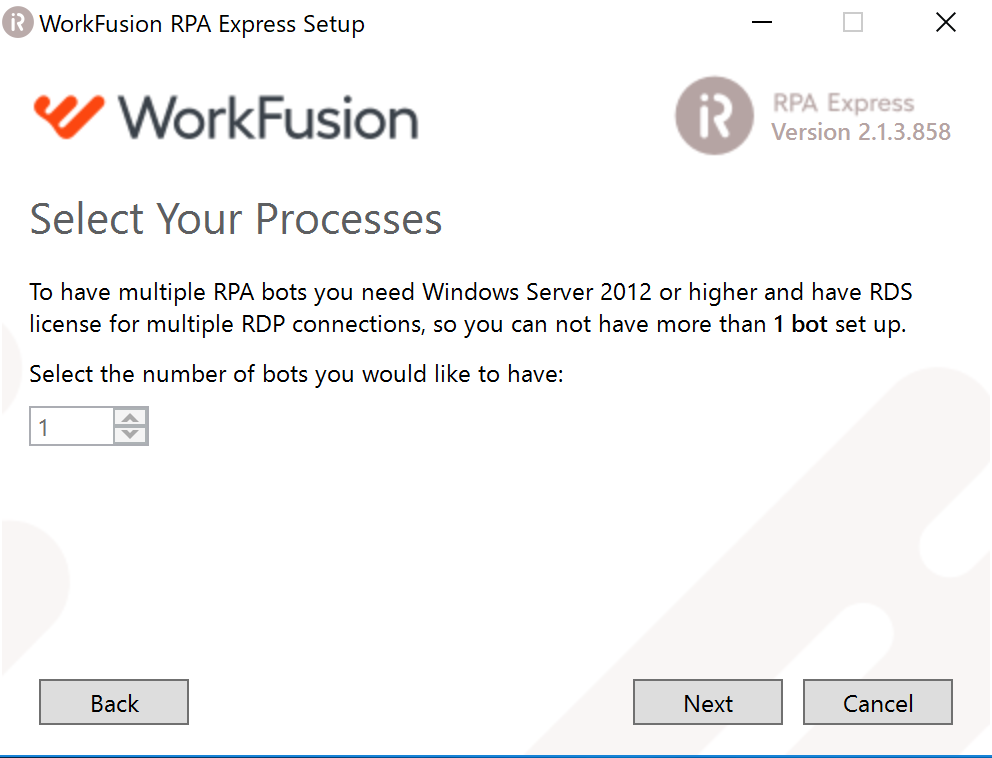The height and width of the screenshot is (758, 992).
Task: Click the up arrow on the bot spinner
Action: pos(129,418)
